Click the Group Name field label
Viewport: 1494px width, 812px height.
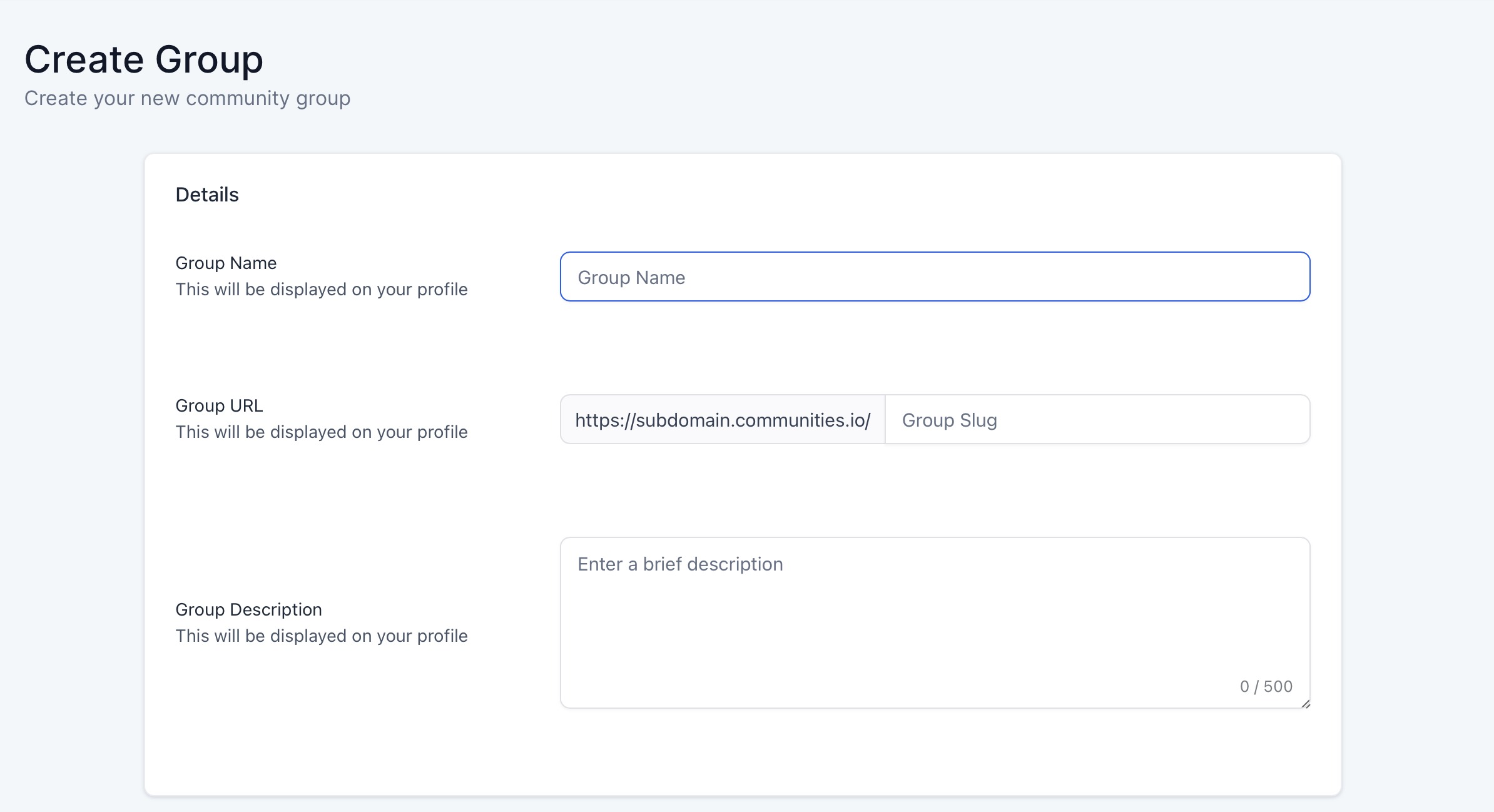click(x=226, y=263)
